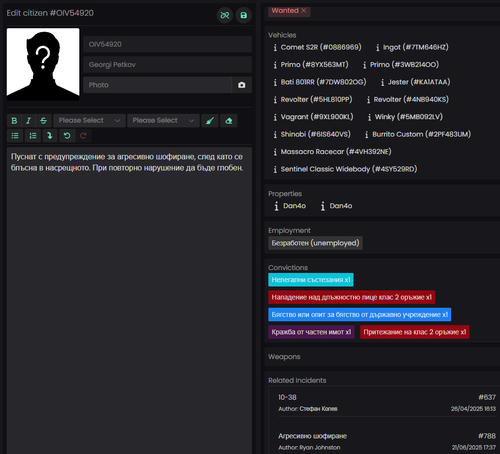Click the Притежание на клас 2 оръжие tag
500x454 pixels.
pos(415,332)
